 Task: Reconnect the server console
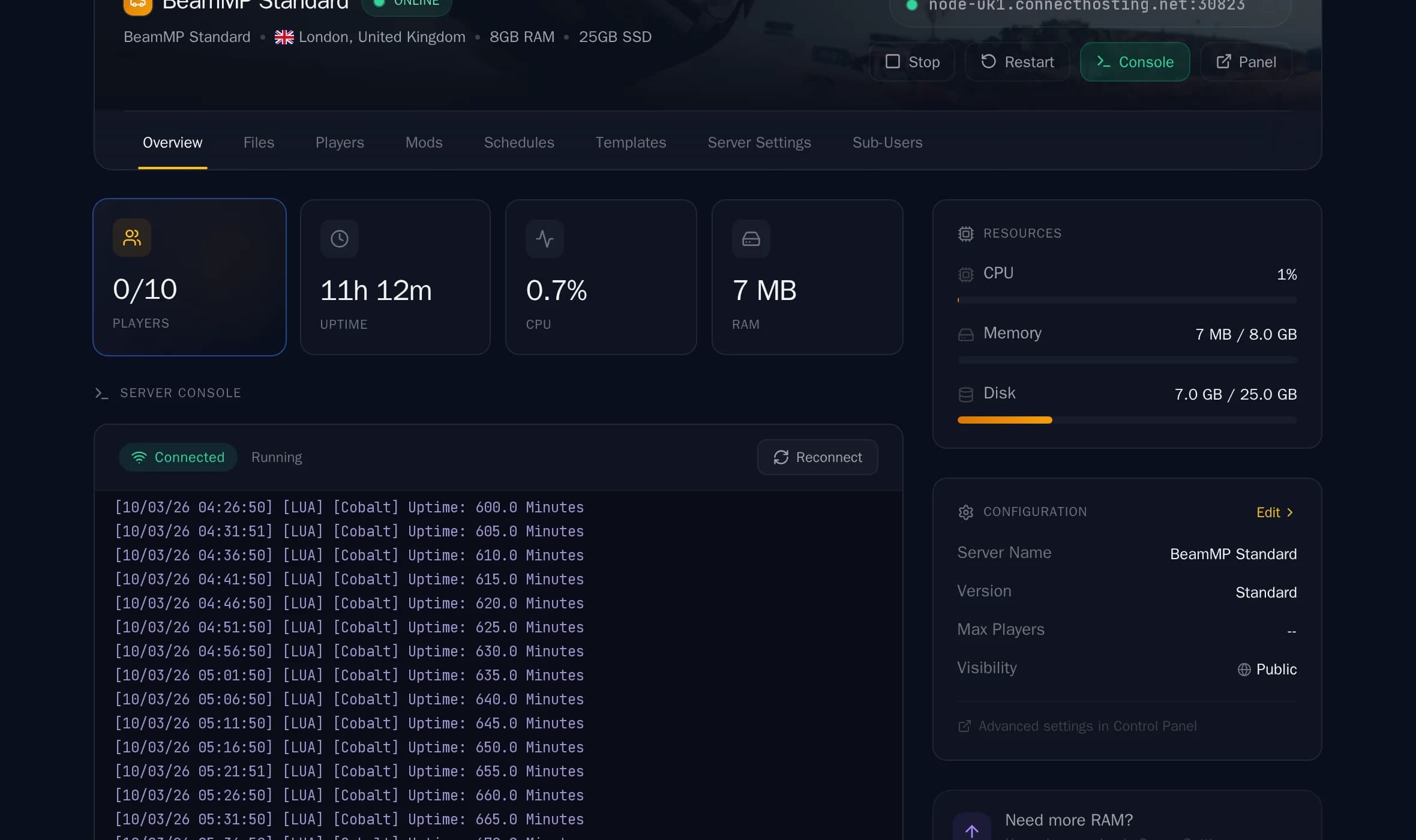tap(817, 457)
